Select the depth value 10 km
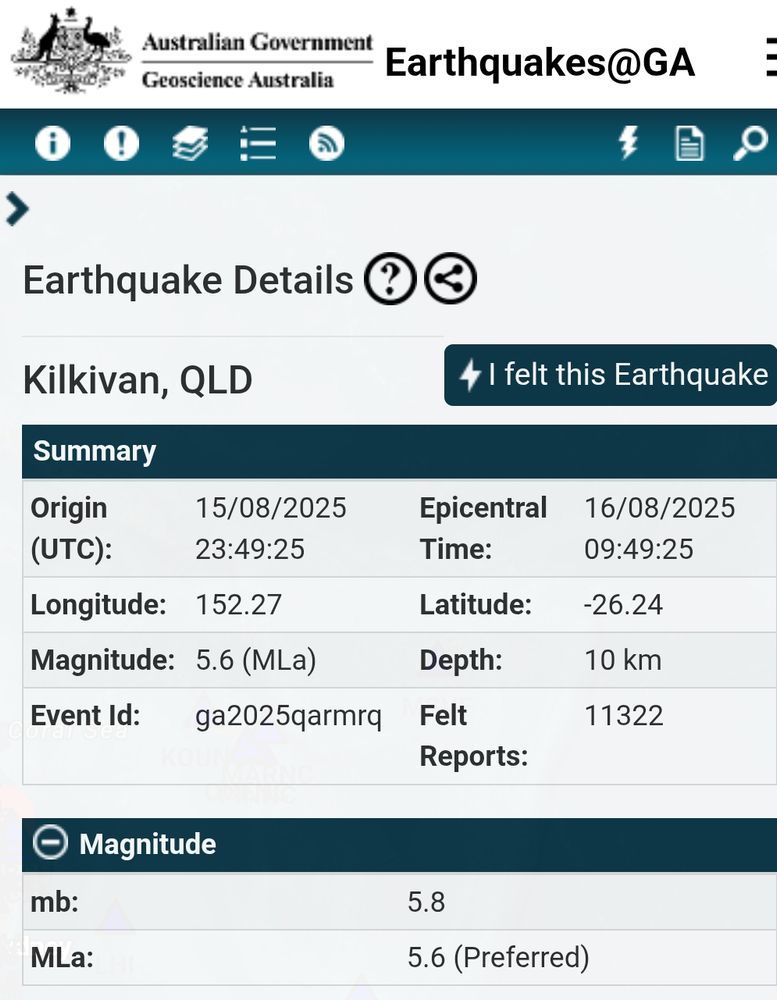The image size is (777, 1000). click(623, 660)
